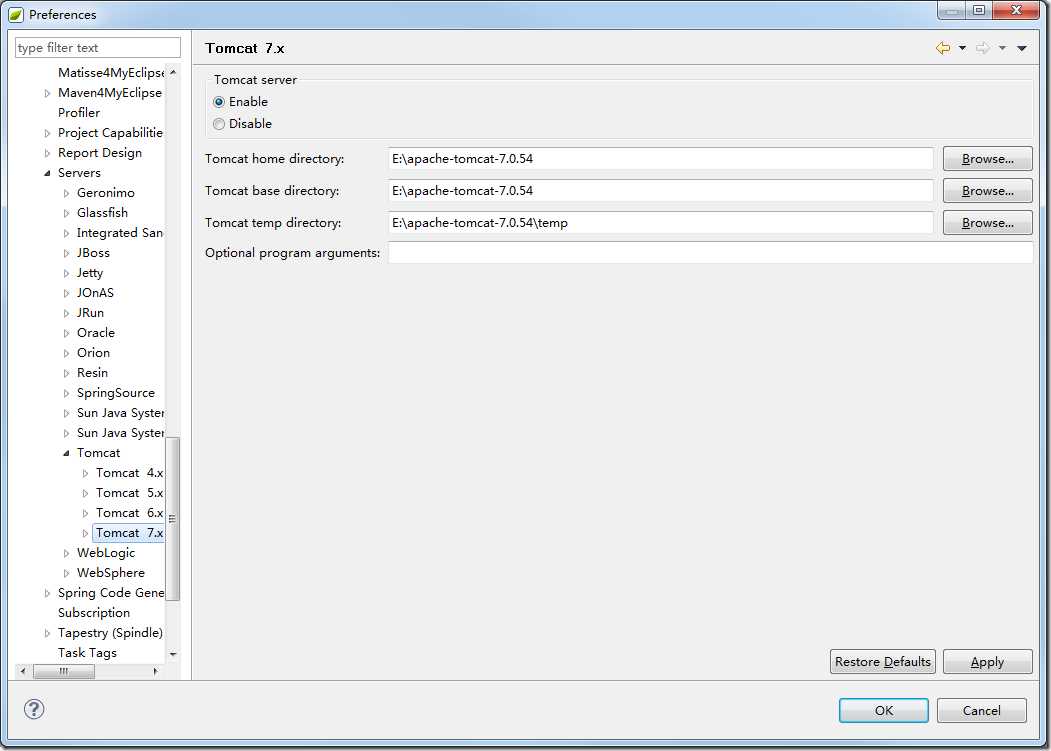Screen dimensions: 1051x751
Task: Click the back navigation arrow icon
Action: pyautogui.click(x=943, y=48)
